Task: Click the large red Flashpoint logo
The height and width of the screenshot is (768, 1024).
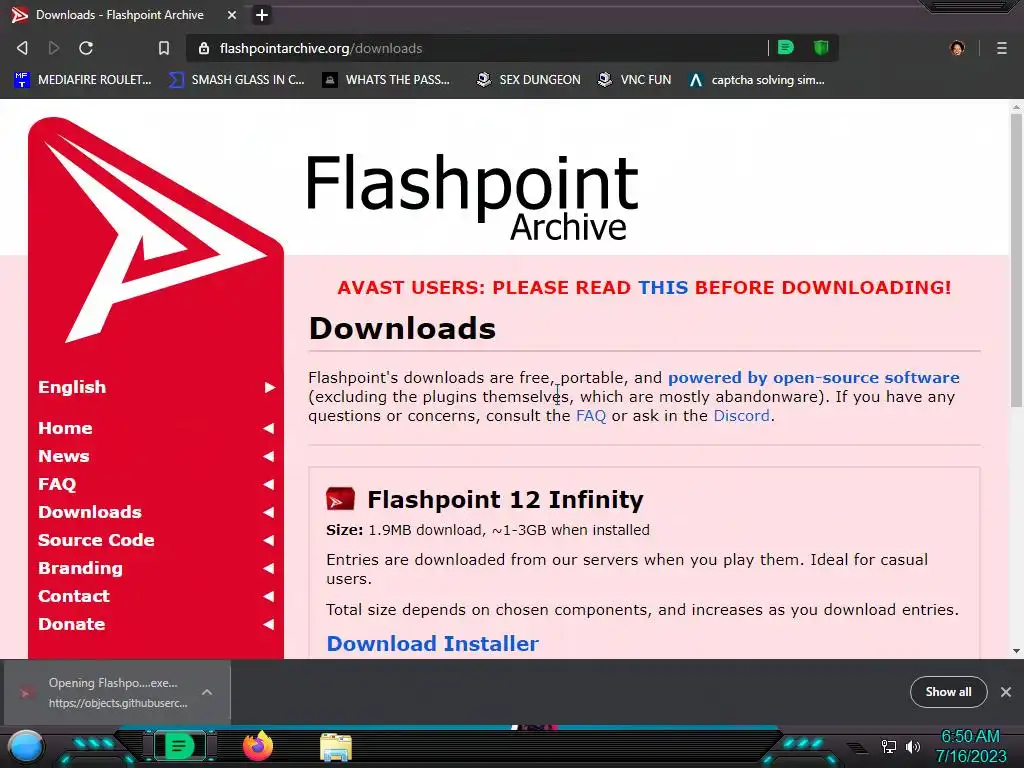Action: click(x=155, y=231)
